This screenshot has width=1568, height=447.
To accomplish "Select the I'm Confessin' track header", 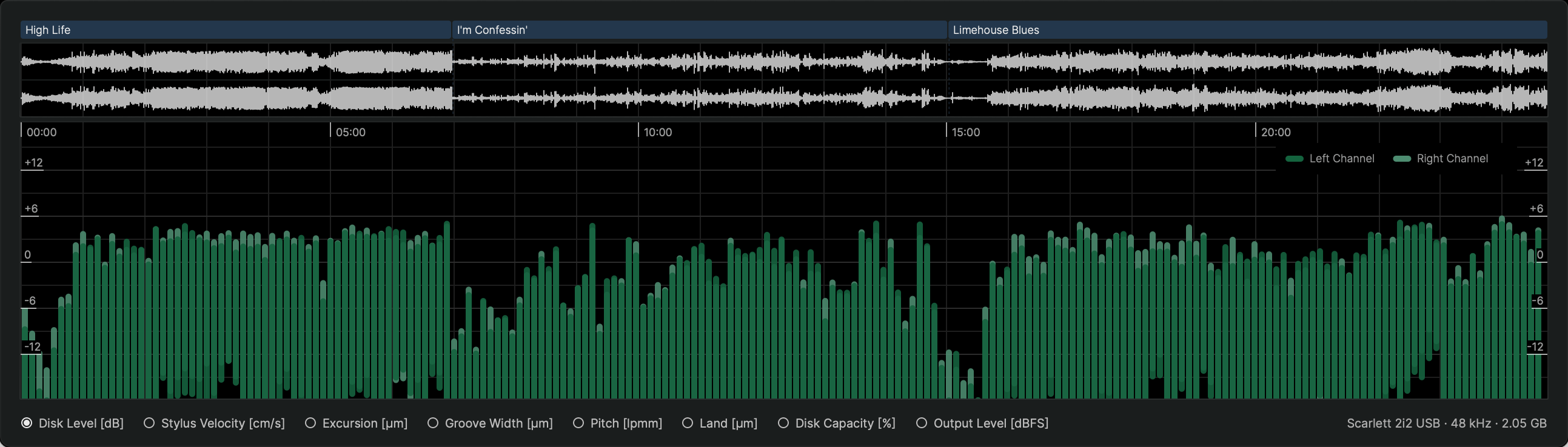I will (699, 30).
